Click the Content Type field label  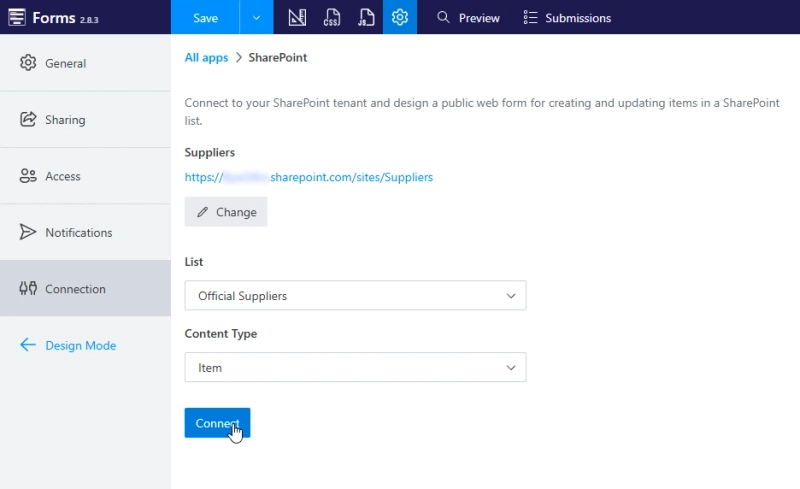(221, 334)
